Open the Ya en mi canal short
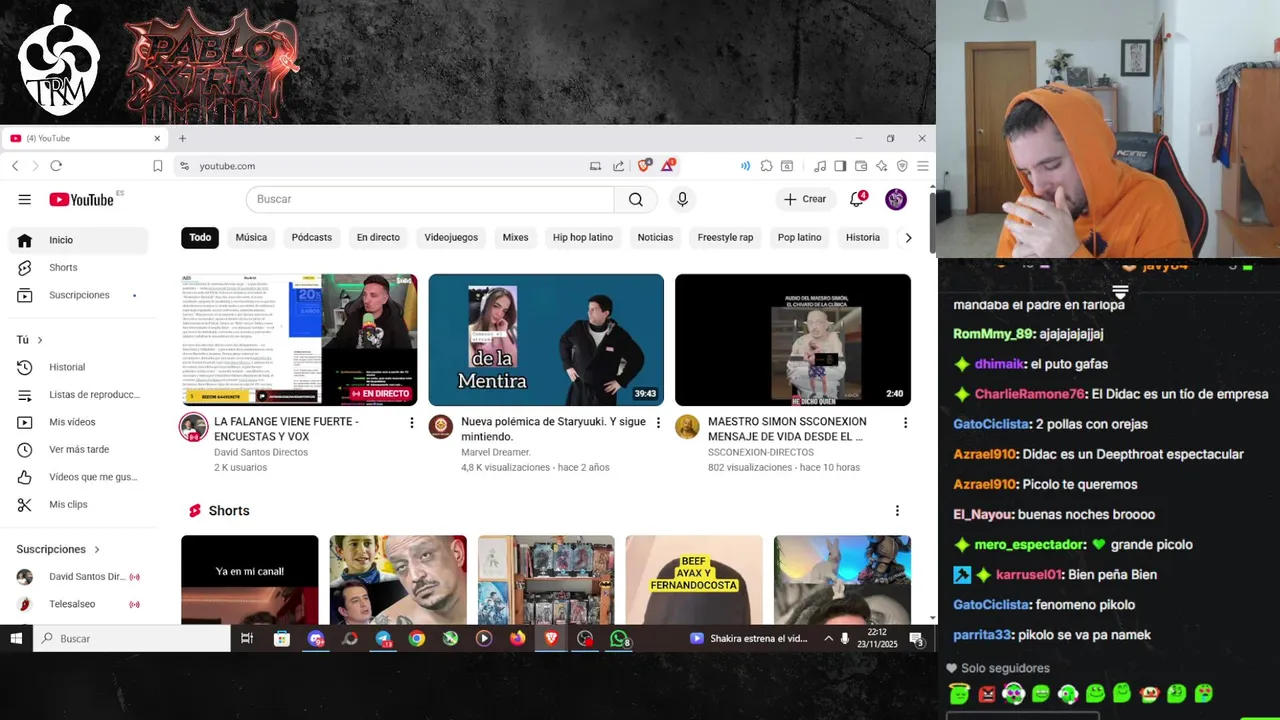This screenshot has height=720, width=1280. 250,580
